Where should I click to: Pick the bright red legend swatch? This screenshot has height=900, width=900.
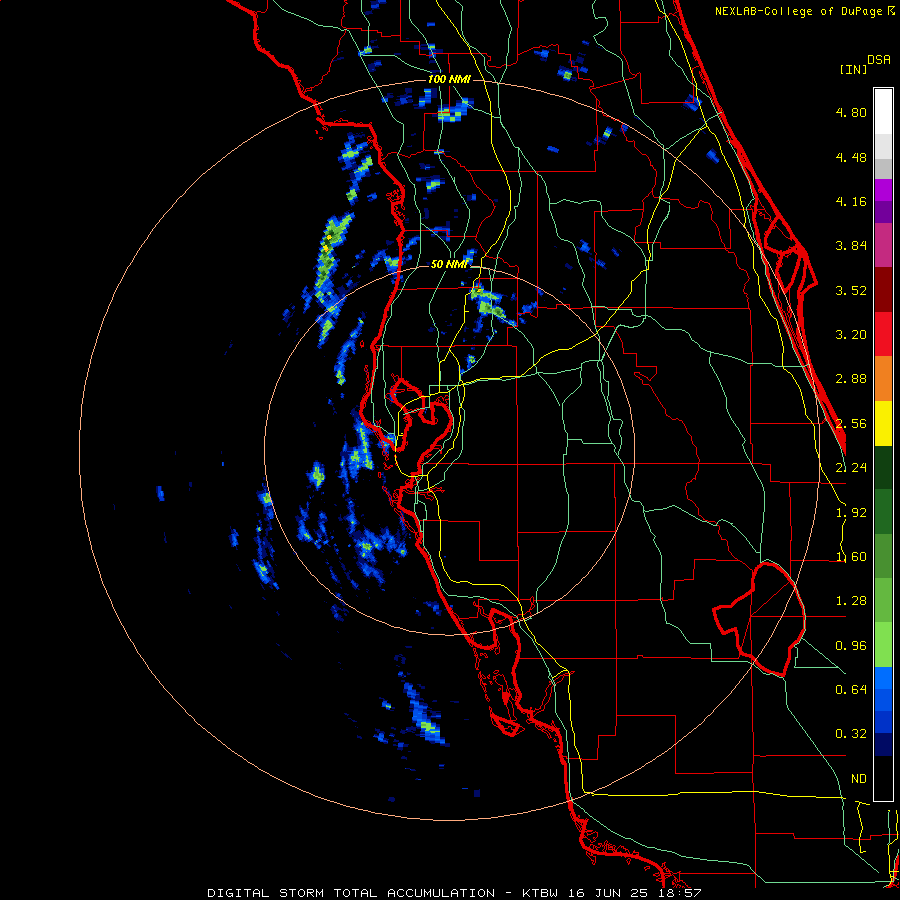click(883, 334)
